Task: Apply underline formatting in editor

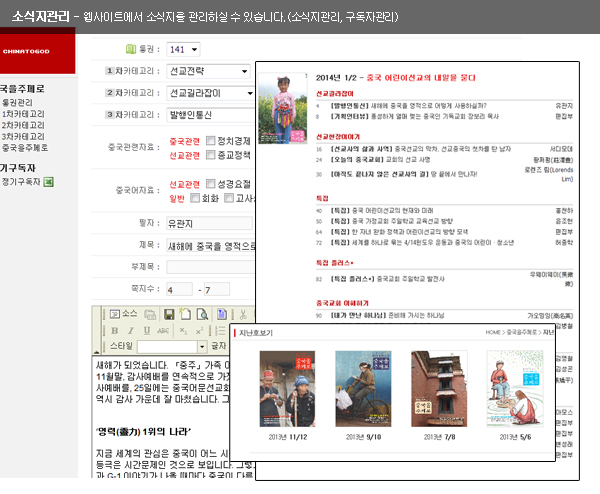Action: click(x=147, y=330)
